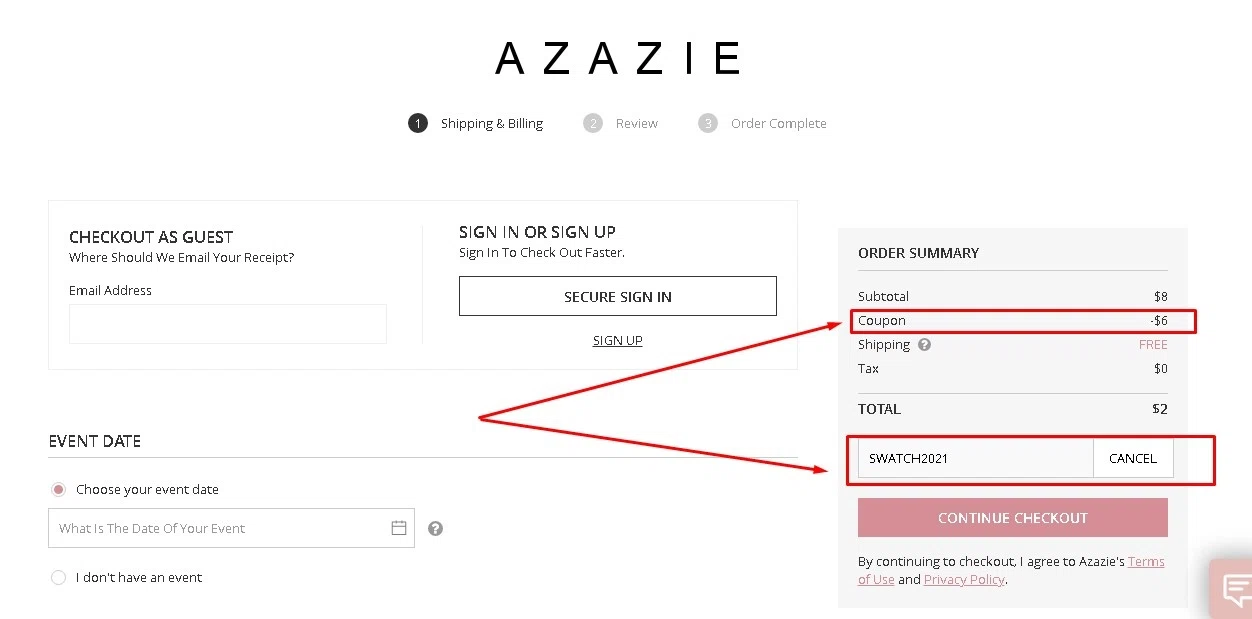This screenshot has width=1252, height=619.
Task: Click the Secure Sign In button
Action: 617,296
